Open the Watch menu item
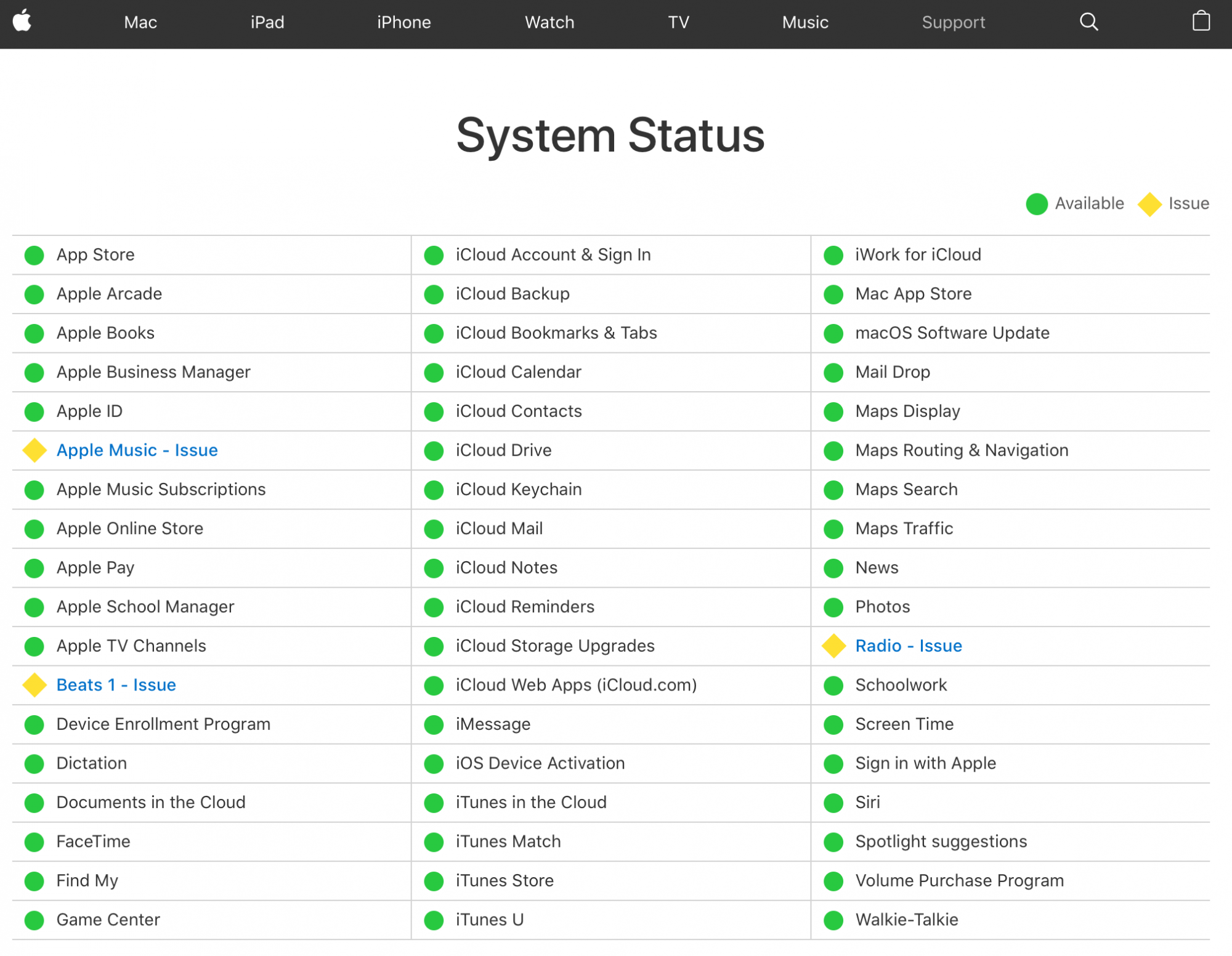This screenshot has height=956, width=1232. [x=549, y=22]
